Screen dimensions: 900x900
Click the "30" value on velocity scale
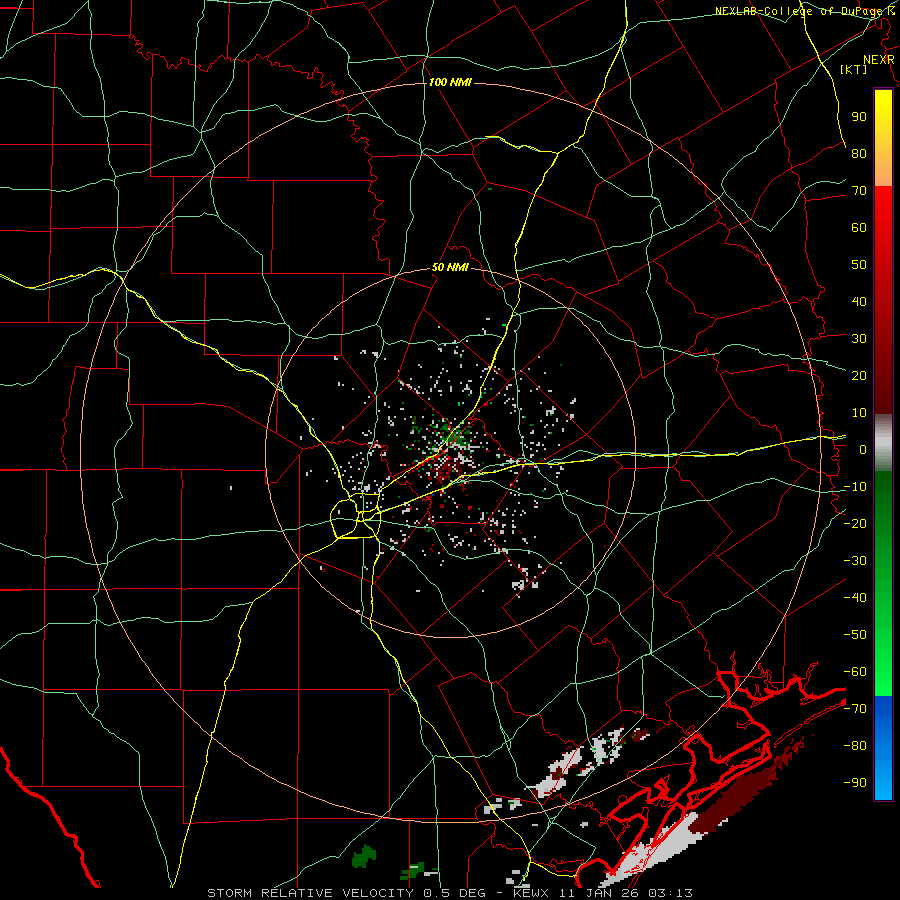click(x=859, y=339)
